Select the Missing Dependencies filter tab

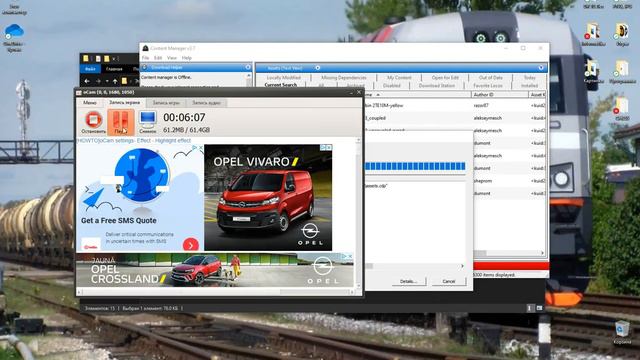pos(344,78)
